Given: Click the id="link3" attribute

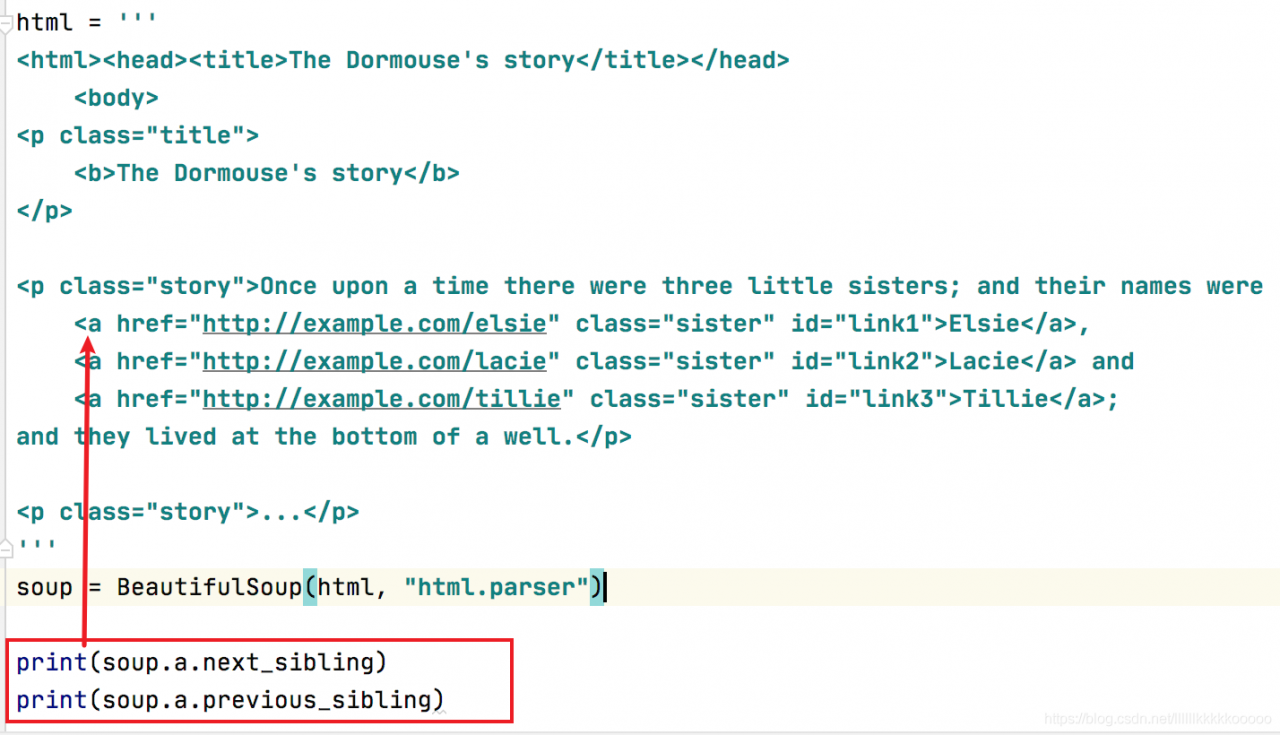Looking at the screenshot, I should [877, 399].
